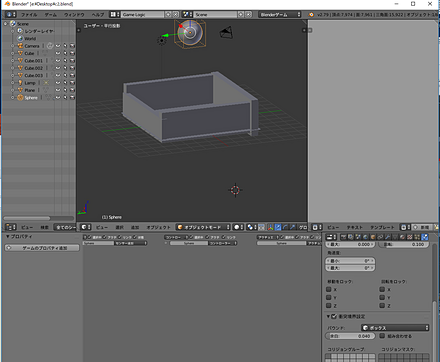Screen dimensions: 440x362
Task: Click the add game property button
Action: point(42,248)
